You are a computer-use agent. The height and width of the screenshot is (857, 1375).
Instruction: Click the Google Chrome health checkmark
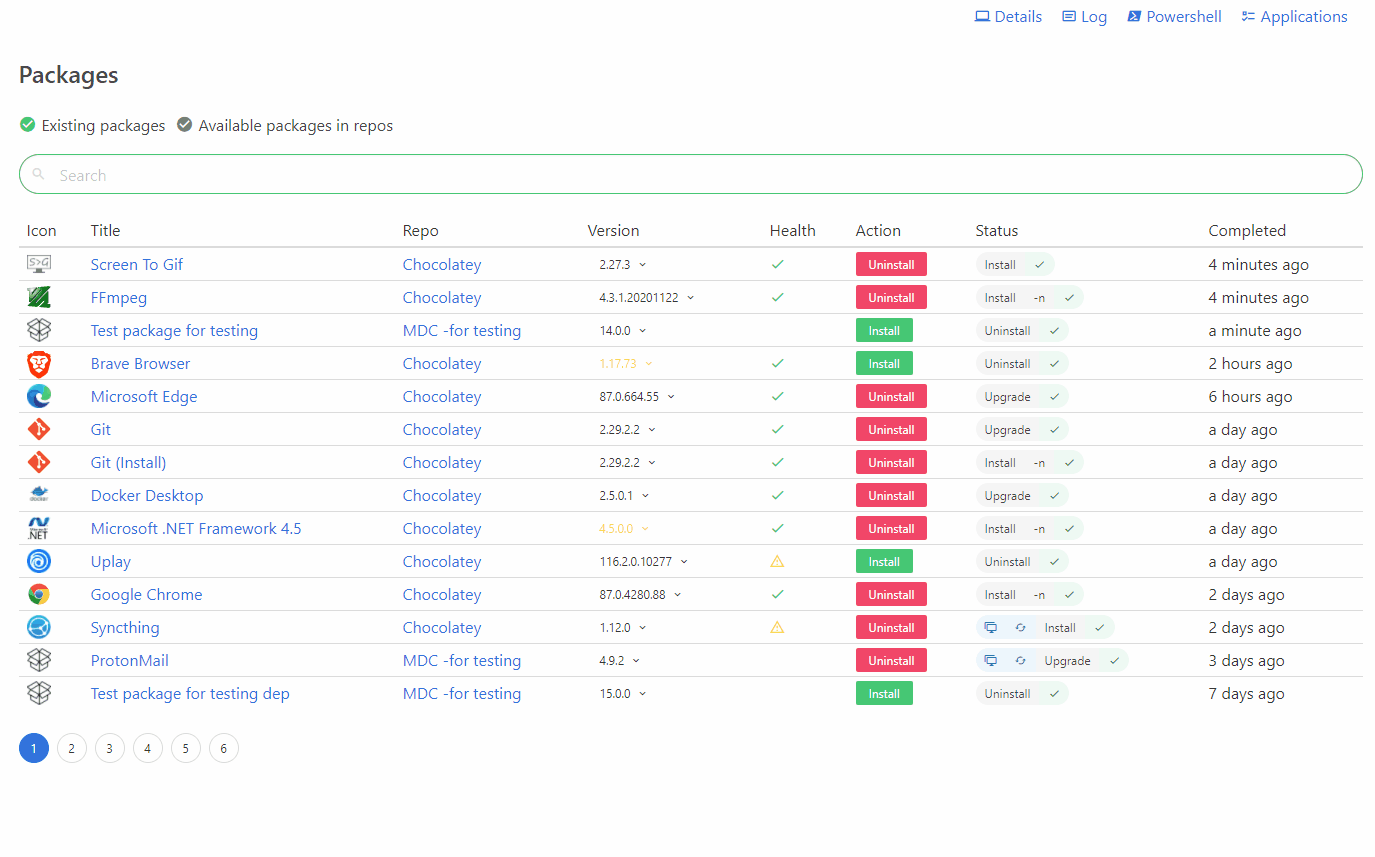pos(777,594)
